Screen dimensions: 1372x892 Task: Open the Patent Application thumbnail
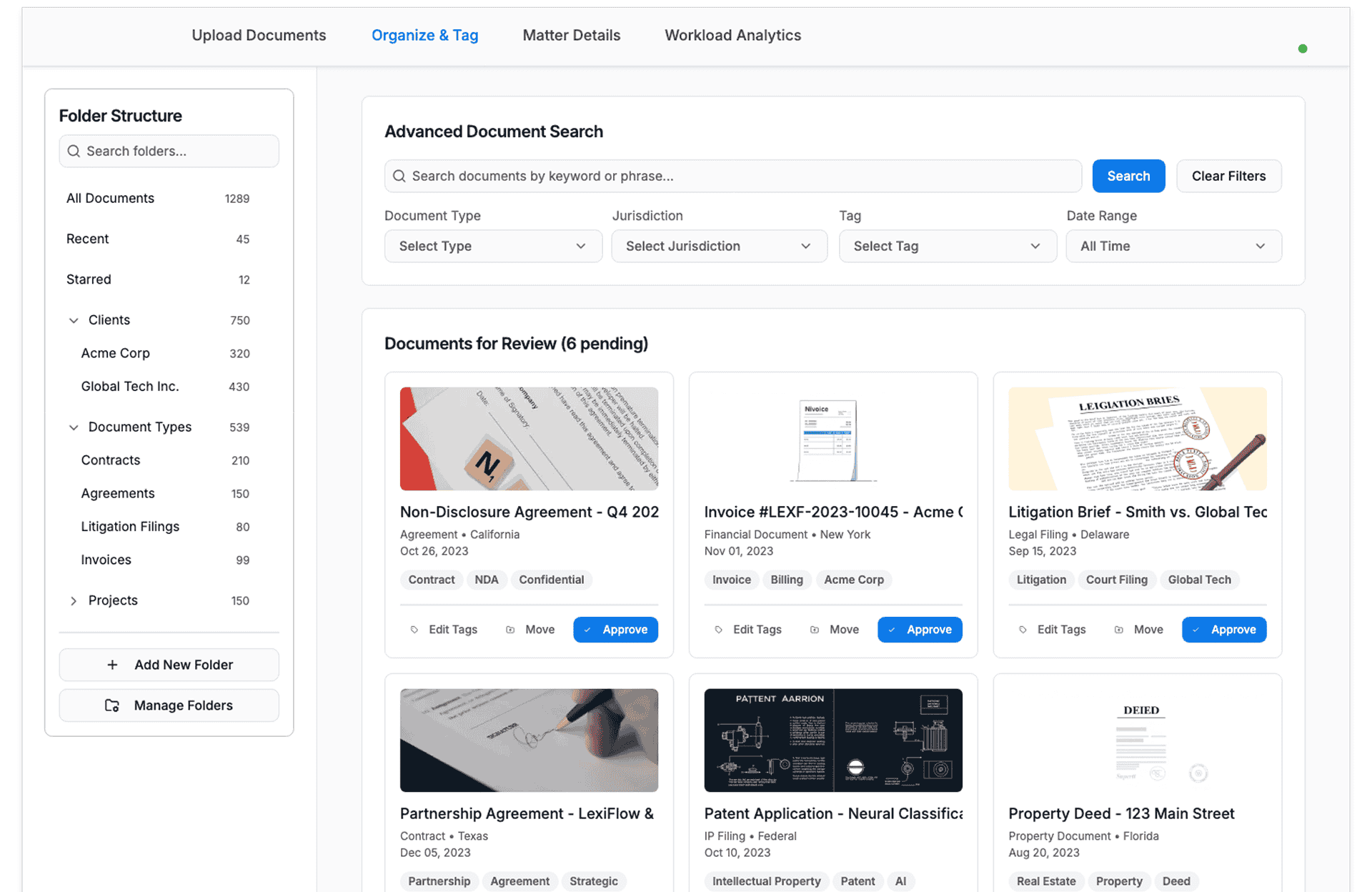[x=833, y=740]
